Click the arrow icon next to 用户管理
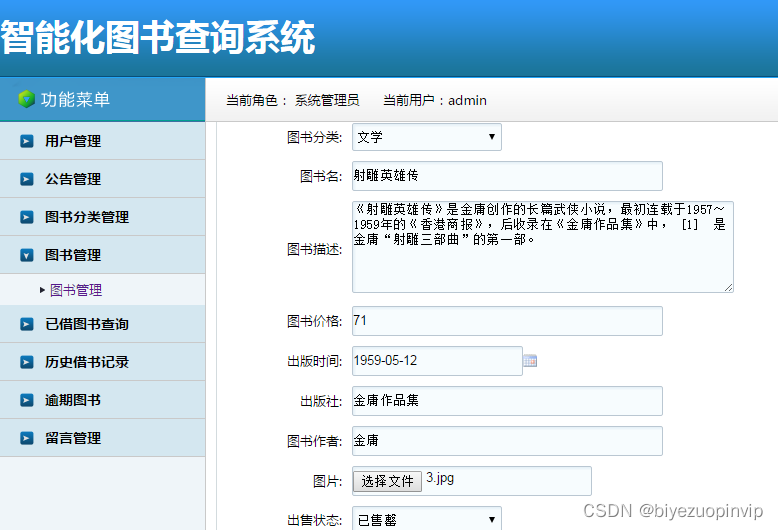 27,141
